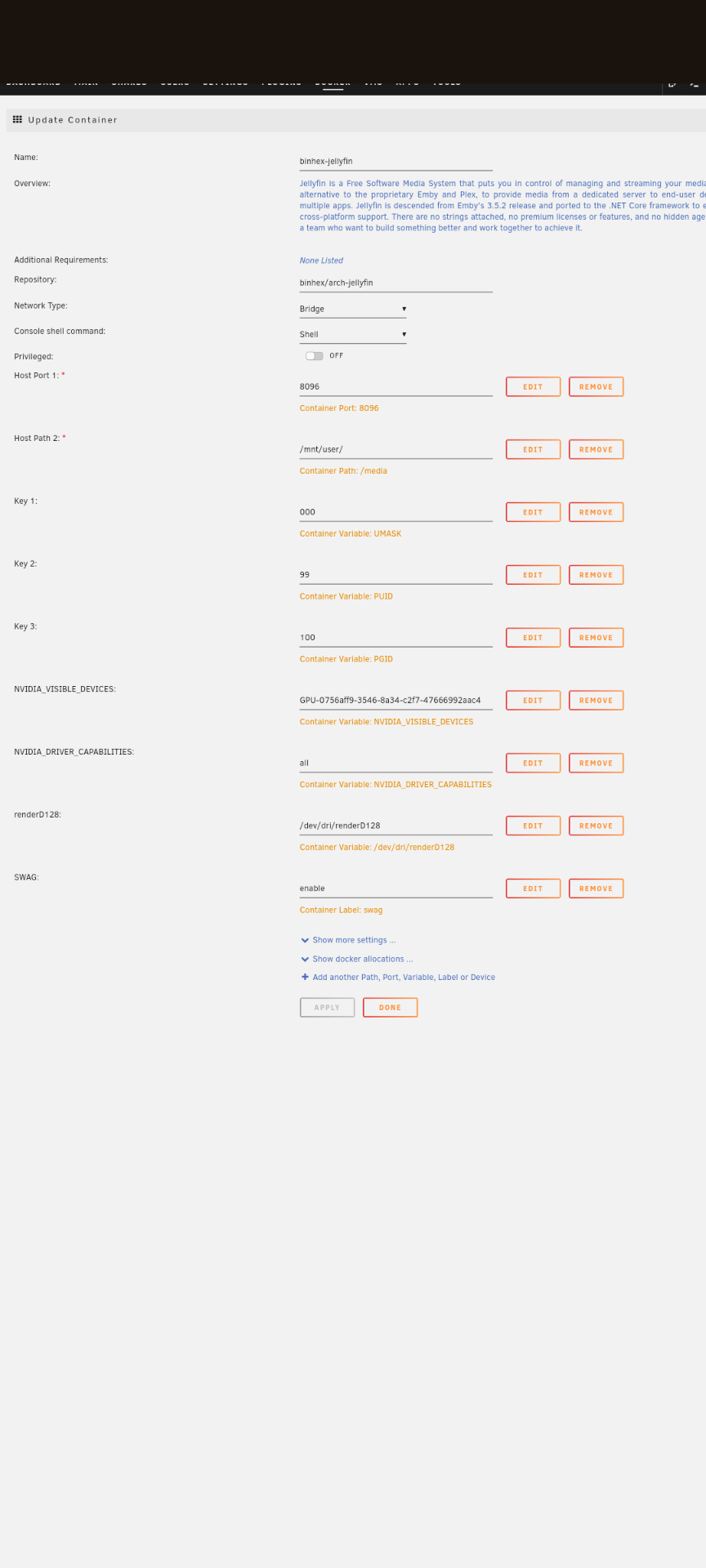Remove the Host Path 2 entry

[x=596, y=449]
